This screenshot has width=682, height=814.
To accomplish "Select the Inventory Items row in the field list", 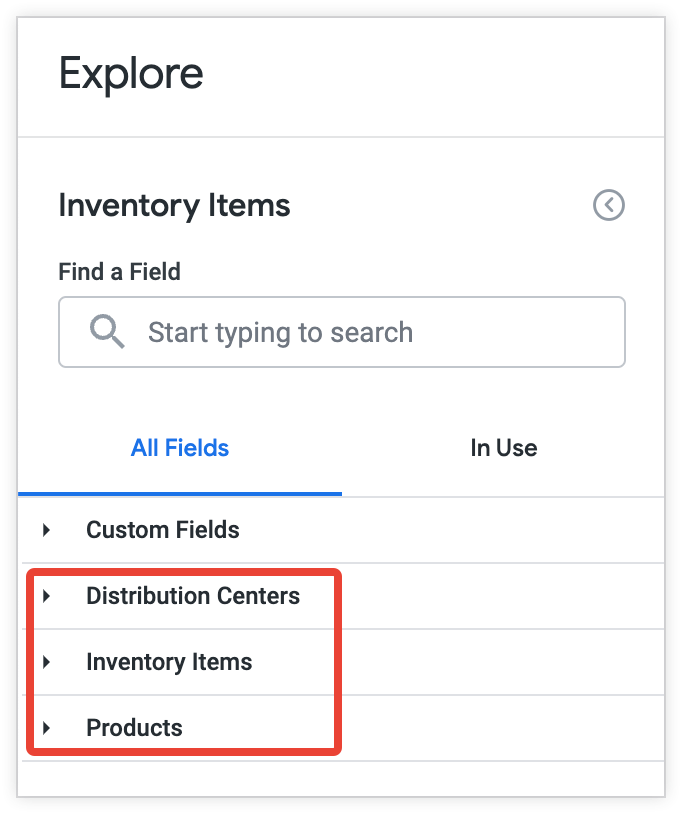I will [170, 662].
